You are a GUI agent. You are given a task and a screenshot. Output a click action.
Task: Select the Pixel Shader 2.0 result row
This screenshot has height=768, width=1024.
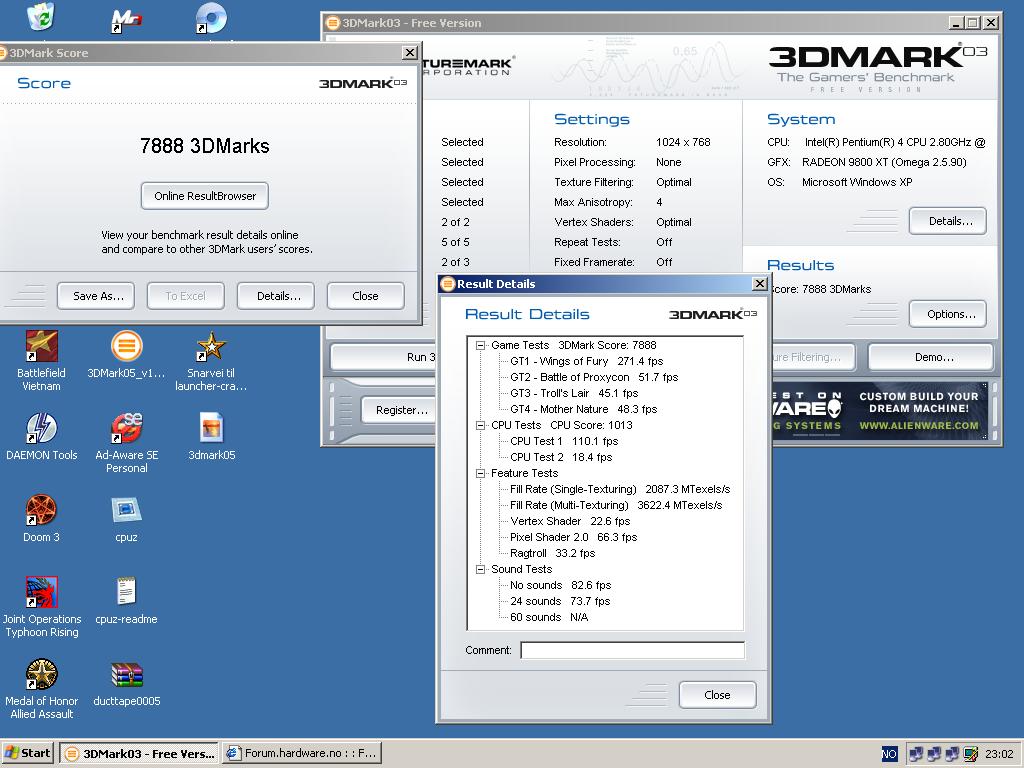(x=573, y=537)
